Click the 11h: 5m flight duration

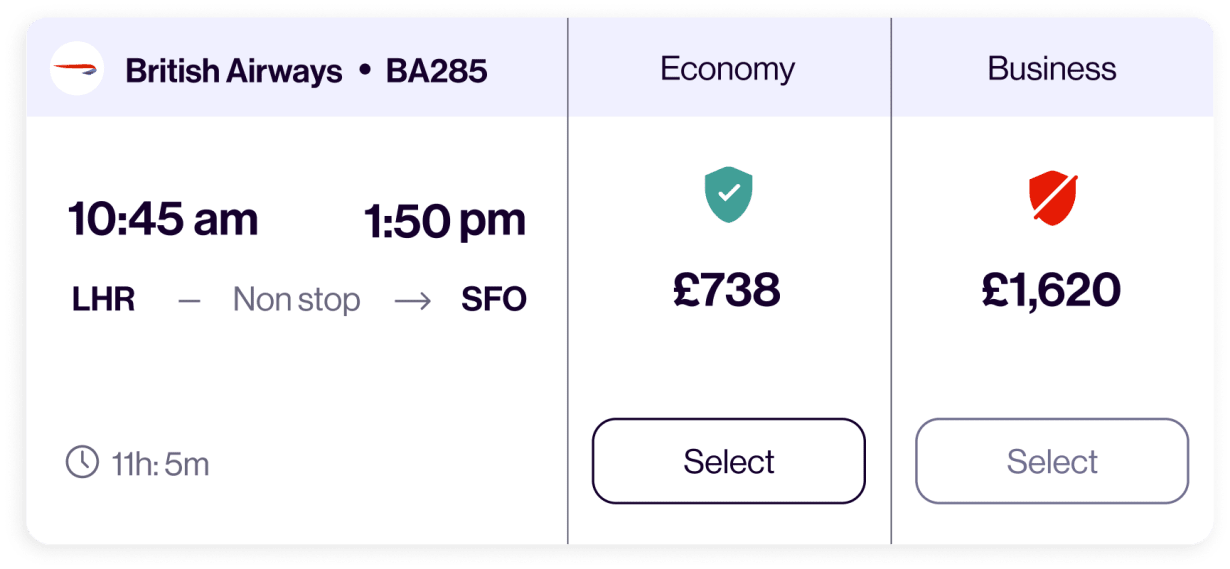(x=160, y=464)
